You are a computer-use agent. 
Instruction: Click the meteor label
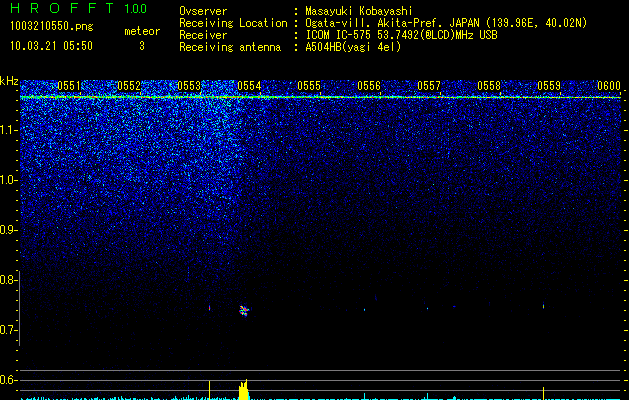142,31
